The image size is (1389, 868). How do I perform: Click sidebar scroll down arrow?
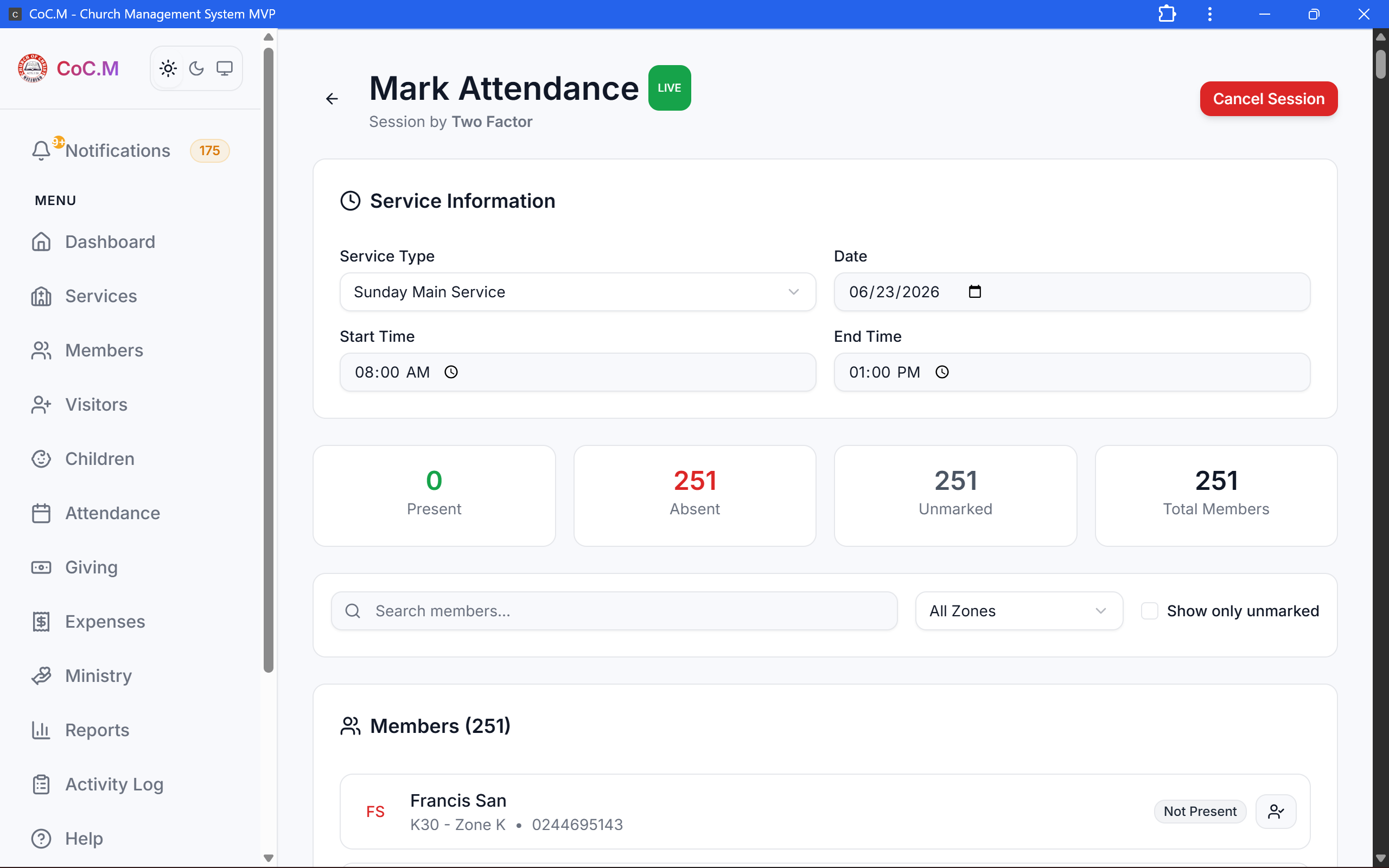pos(268,858)
